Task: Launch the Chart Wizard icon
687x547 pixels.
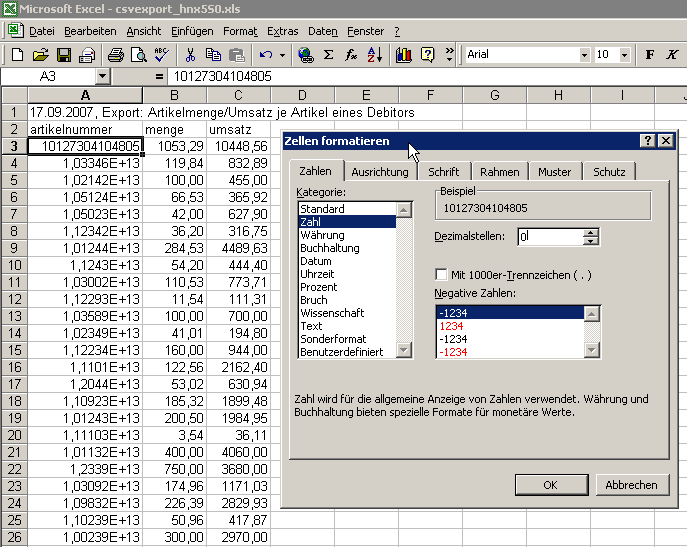Action: click(x=404, y=55)
